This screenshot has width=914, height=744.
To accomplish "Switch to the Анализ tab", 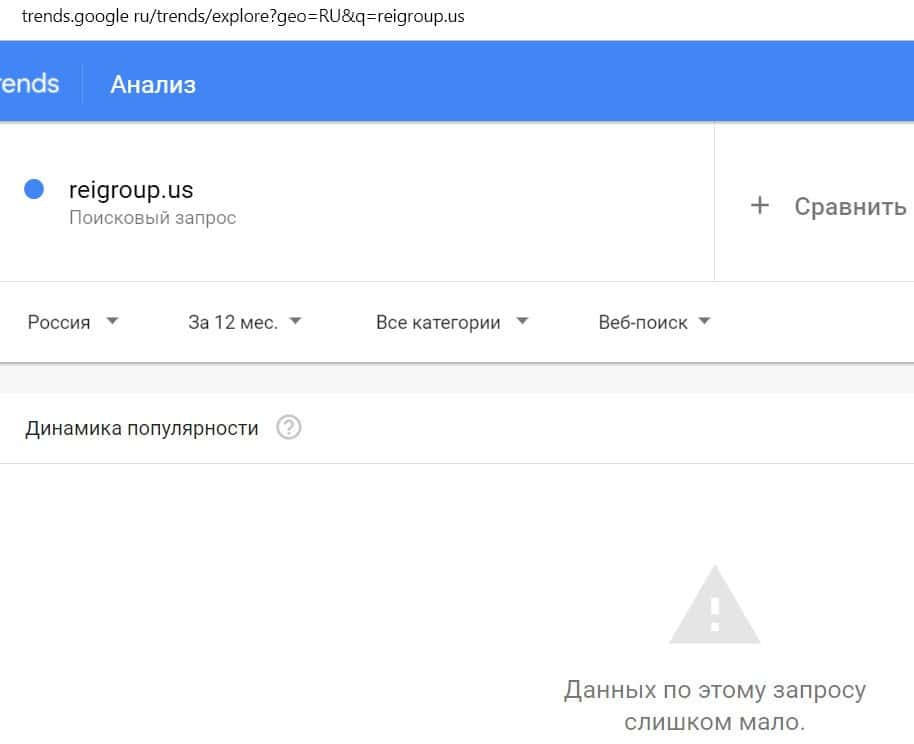I will [x=153, y=84].
